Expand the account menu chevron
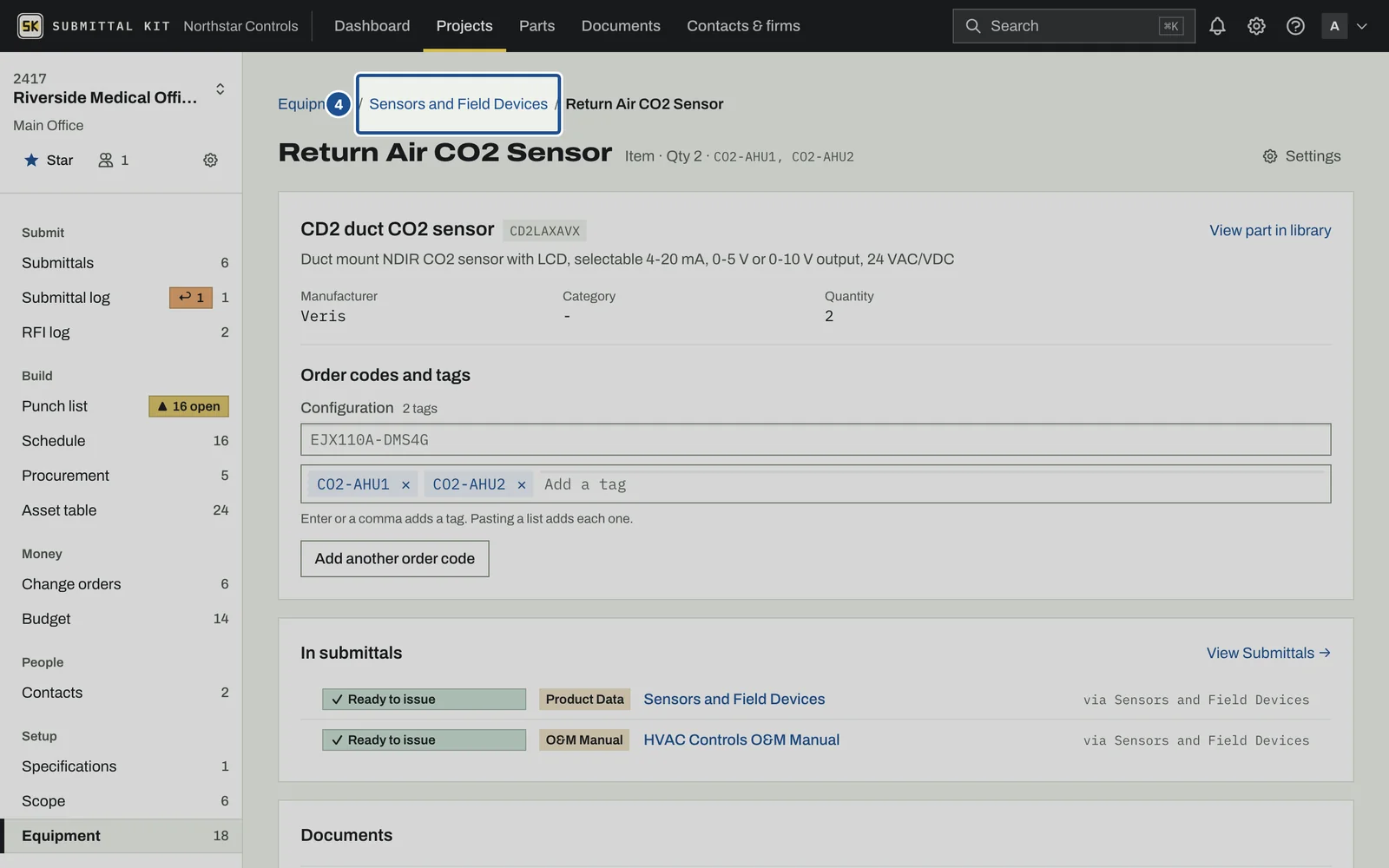 (1362, 26)
